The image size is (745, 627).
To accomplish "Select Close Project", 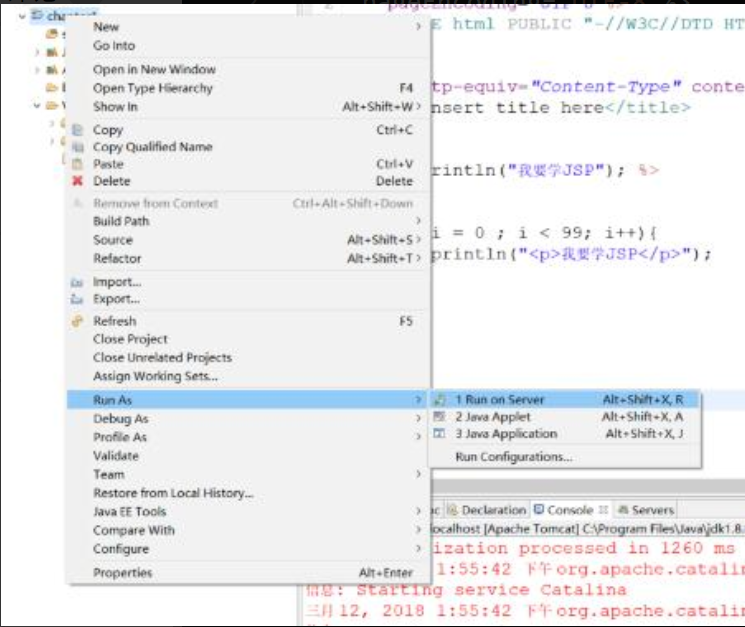I will 248,339.
